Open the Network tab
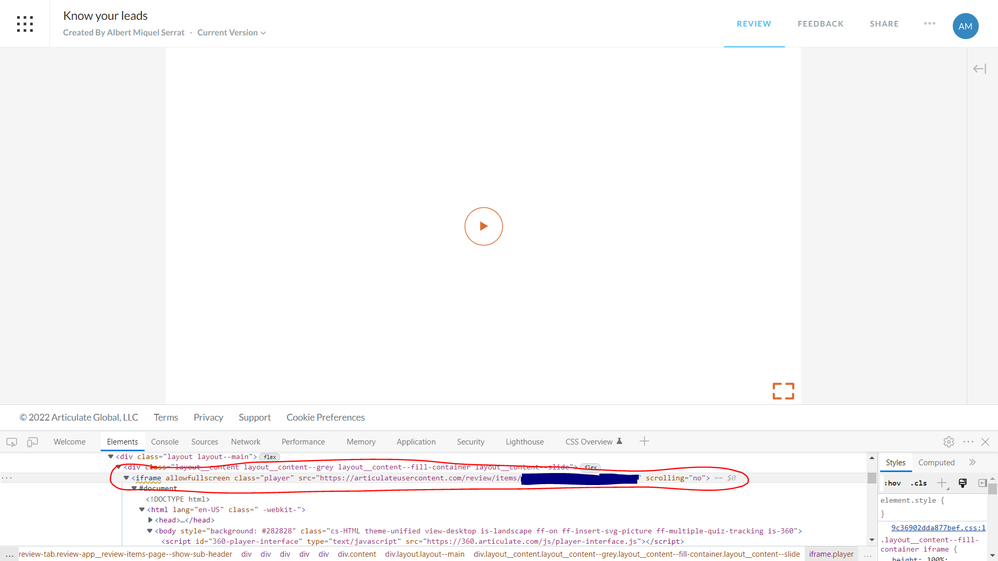Viewport: 998px width, 561px height. pos(246,442)
